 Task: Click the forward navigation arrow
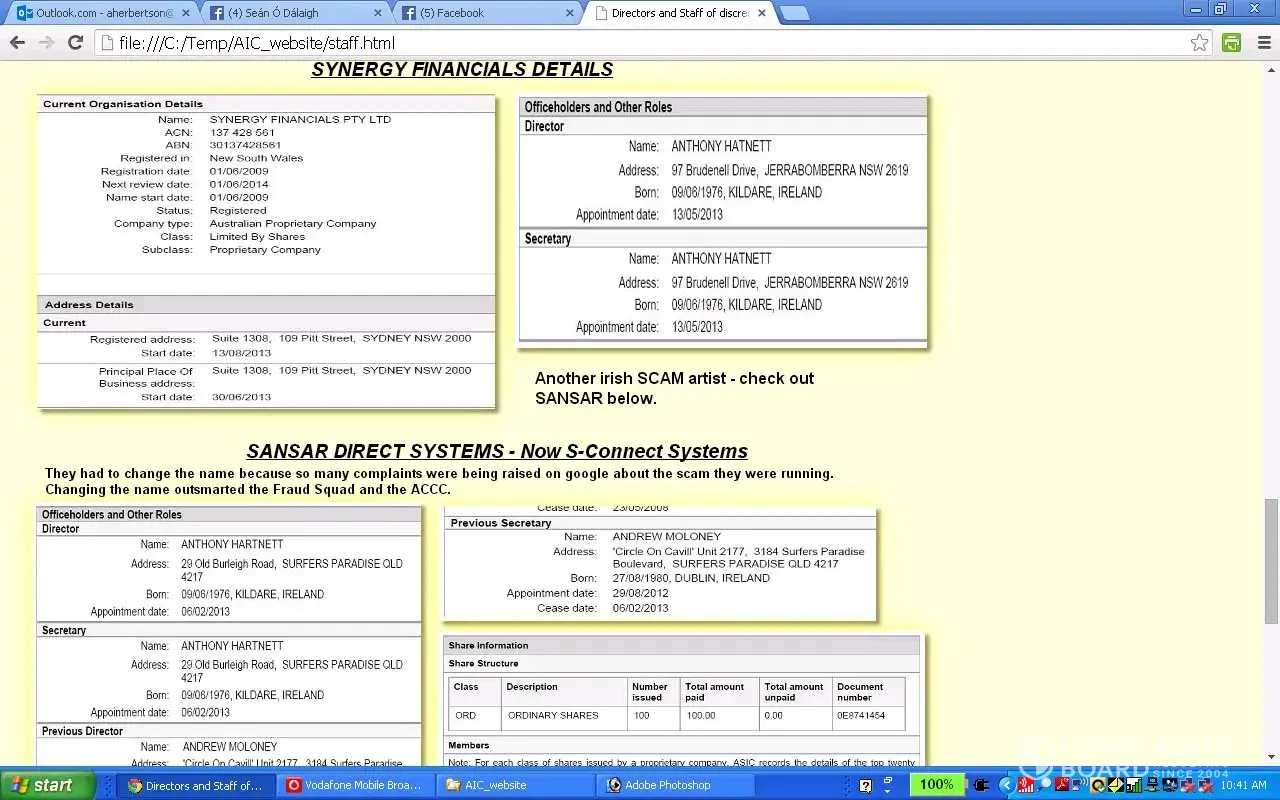[46, 43]
